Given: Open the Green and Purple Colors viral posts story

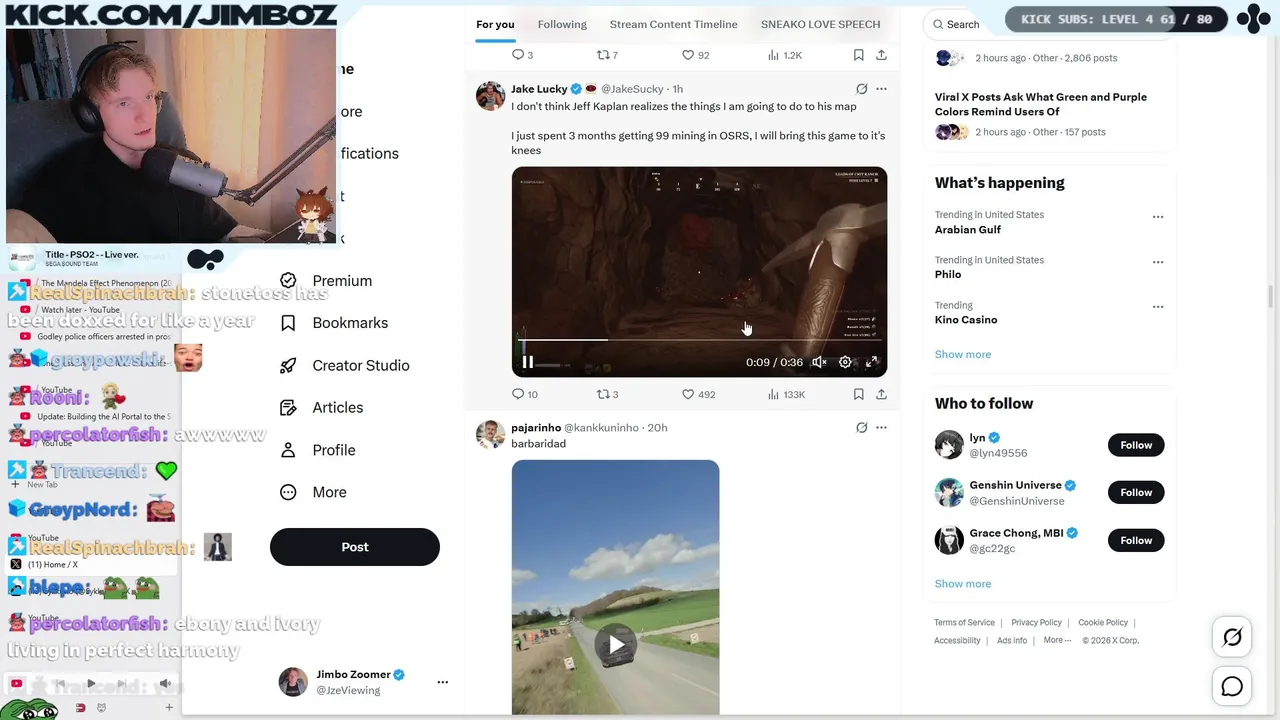Looking at the screenshot, I should click(1040, 104).
